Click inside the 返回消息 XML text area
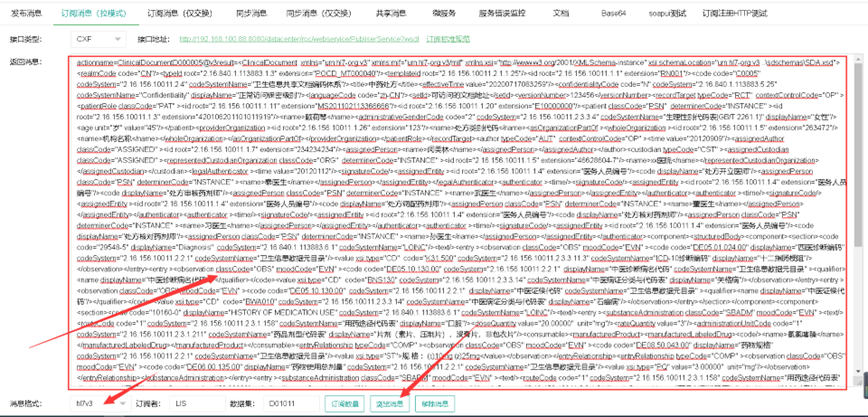Image resolution: width=868 pixels, height=417 pixels. coord(461,222)
